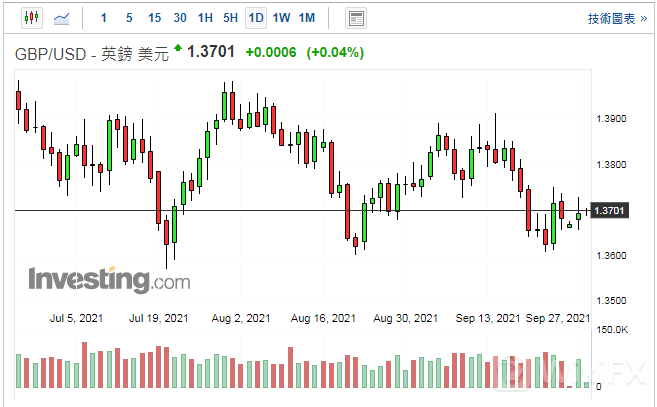The image size is (657, 407).
Task: Switch to the 30-minute interval
Action: [180, 18]
